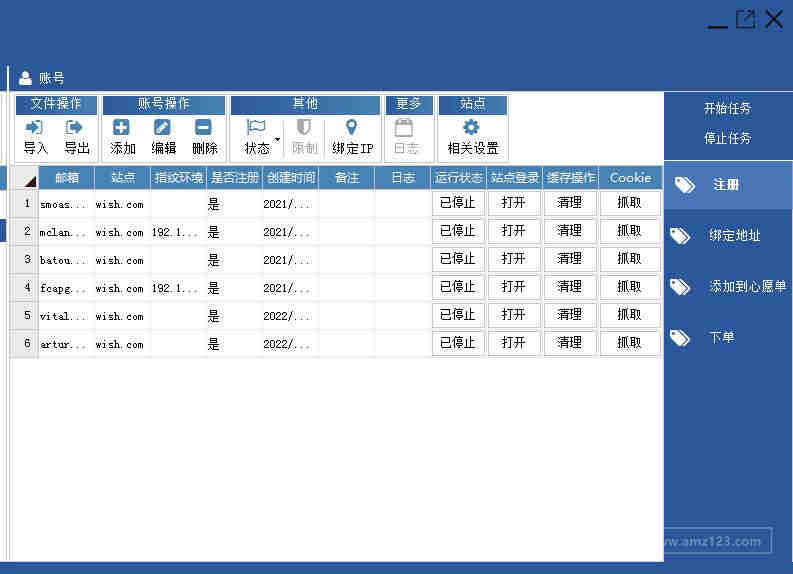
Task: Select the 下单 task
Action: 728,337
